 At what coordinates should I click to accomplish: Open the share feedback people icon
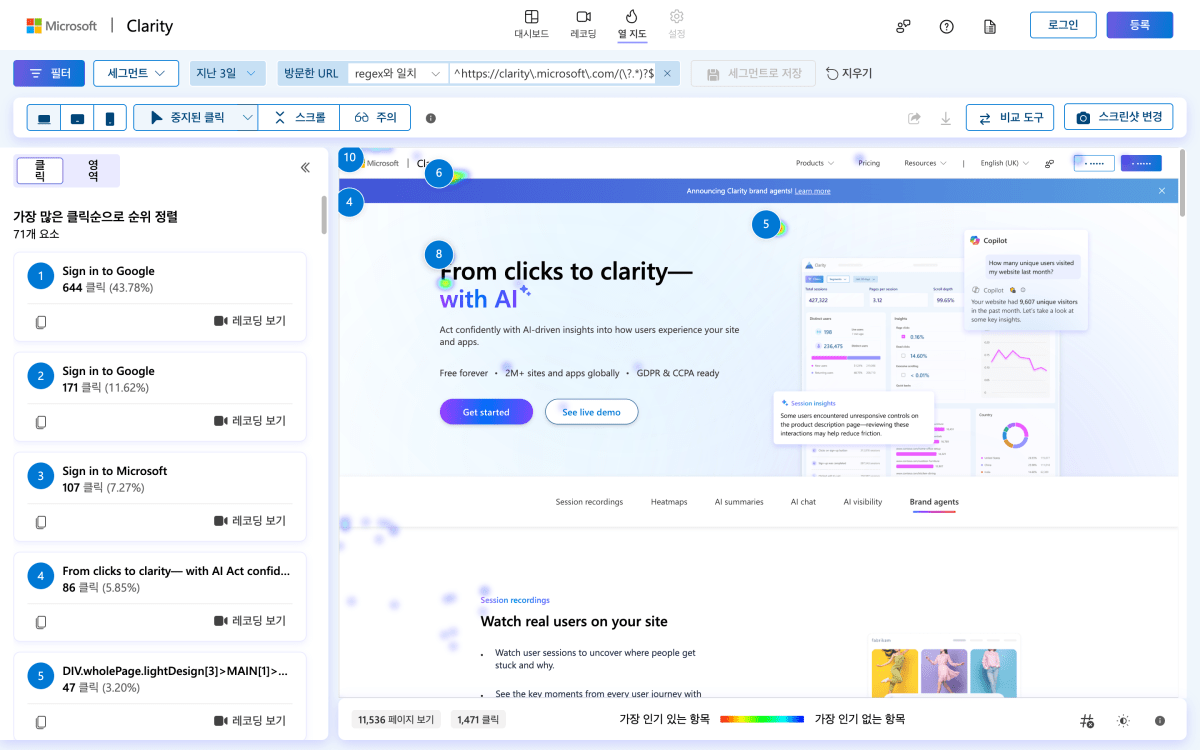[x=903, y=26]
